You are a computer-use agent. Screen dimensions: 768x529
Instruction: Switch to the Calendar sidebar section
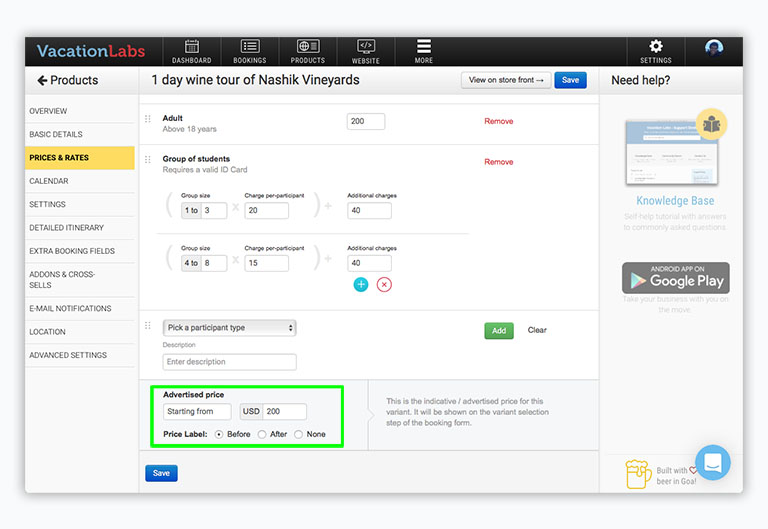[x=49, y=181]
